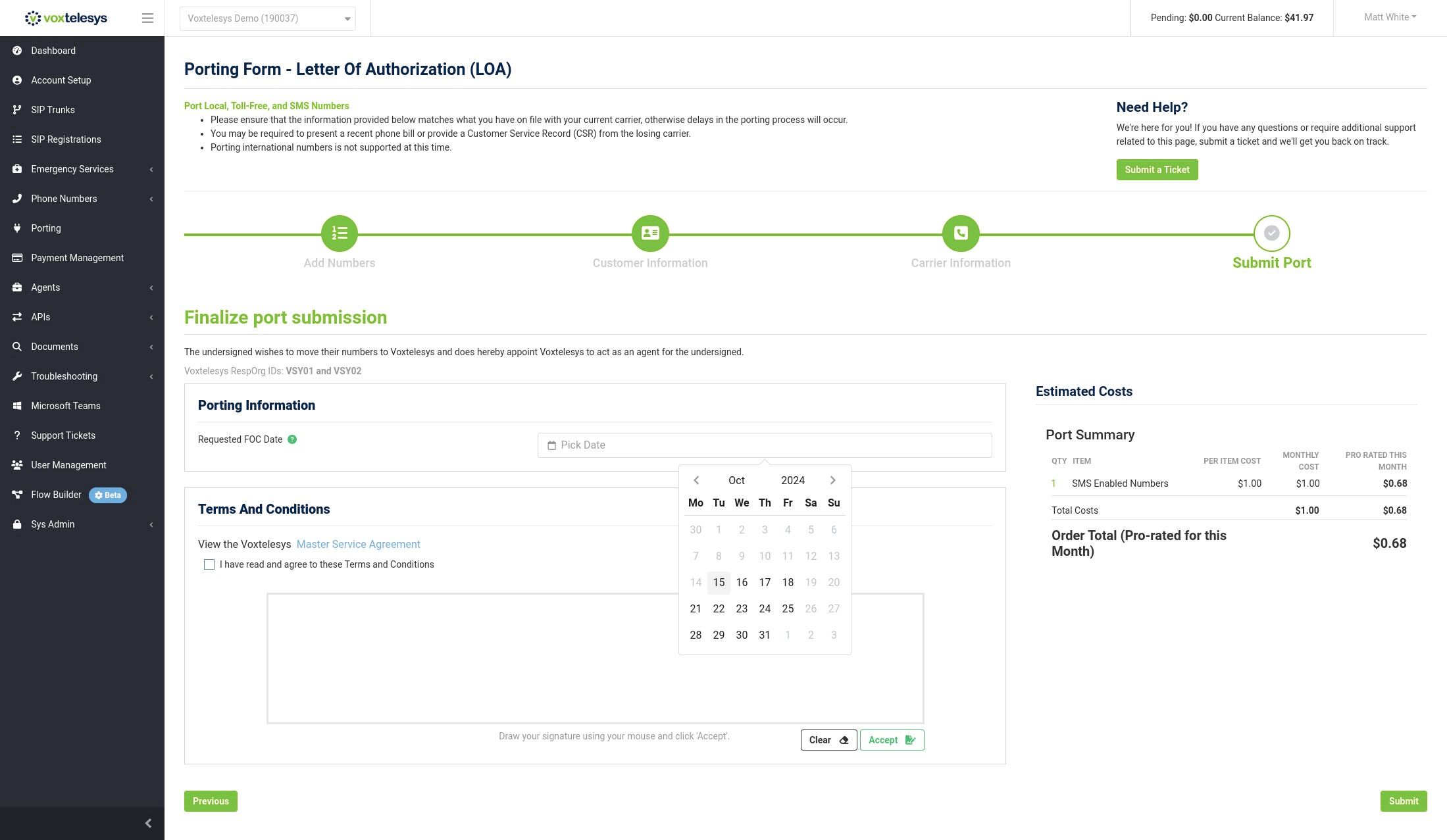Click the Pick Date input field
Screen dimensions: 1447x840
765,445
